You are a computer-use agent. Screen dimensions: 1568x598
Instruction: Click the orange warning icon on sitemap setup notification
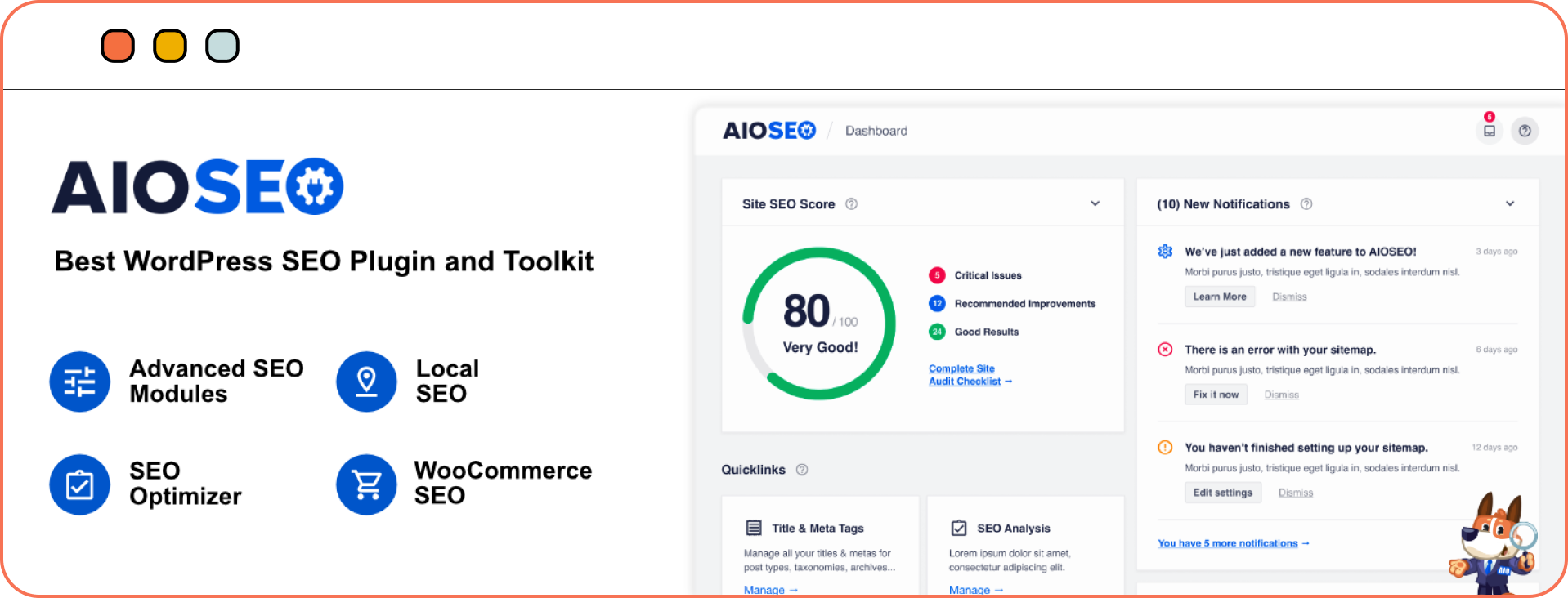pyautogui.click(x=1165, y=448)
